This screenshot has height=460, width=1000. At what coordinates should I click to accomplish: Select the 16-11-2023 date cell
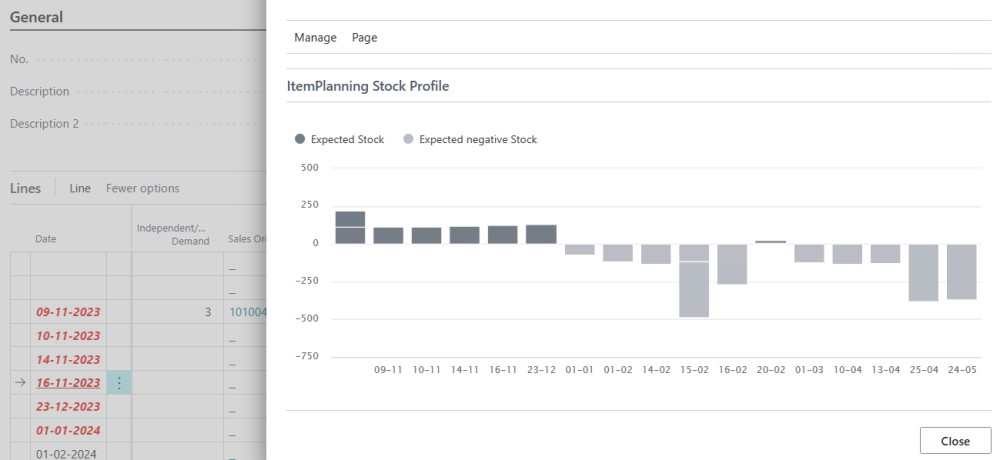(x=68, y=383)
